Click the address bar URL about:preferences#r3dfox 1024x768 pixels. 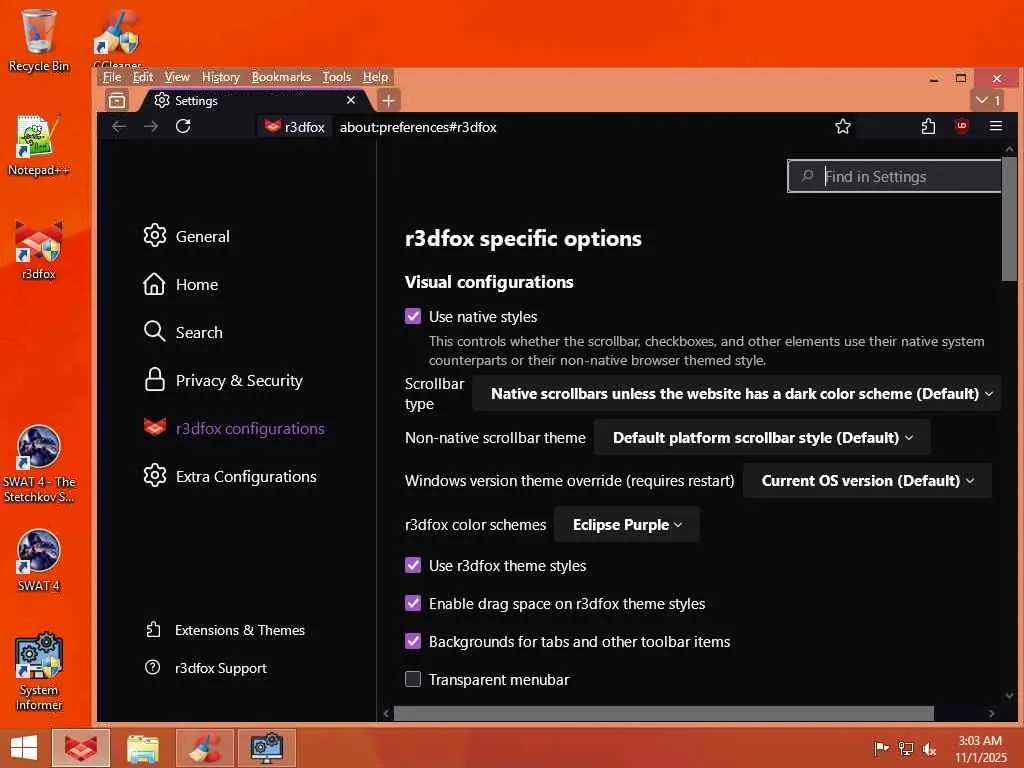pyautogui.click(x=418, y=127)
